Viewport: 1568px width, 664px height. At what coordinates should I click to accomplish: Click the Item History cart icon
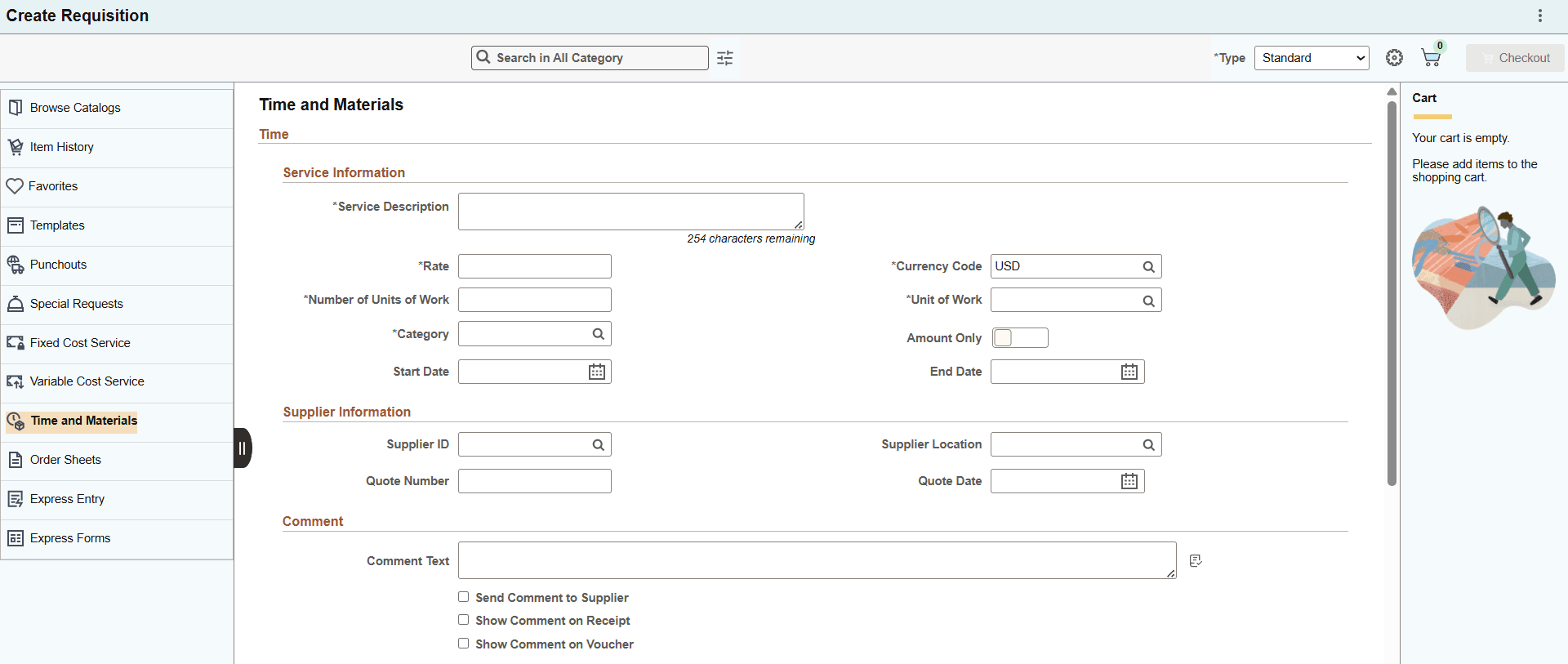coord(16,147)
